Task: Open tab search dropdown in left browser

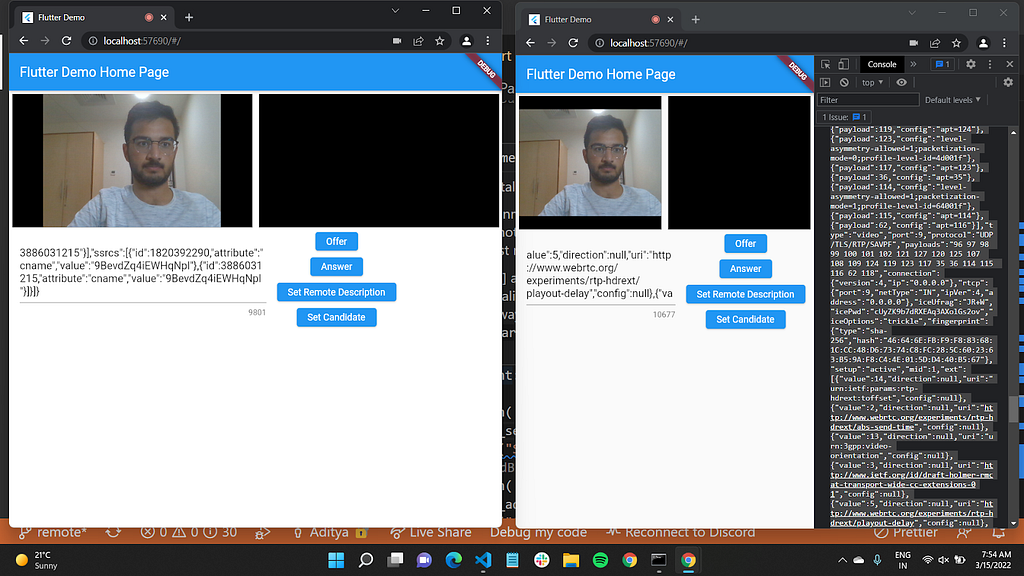Action: (x=395, y=10)
